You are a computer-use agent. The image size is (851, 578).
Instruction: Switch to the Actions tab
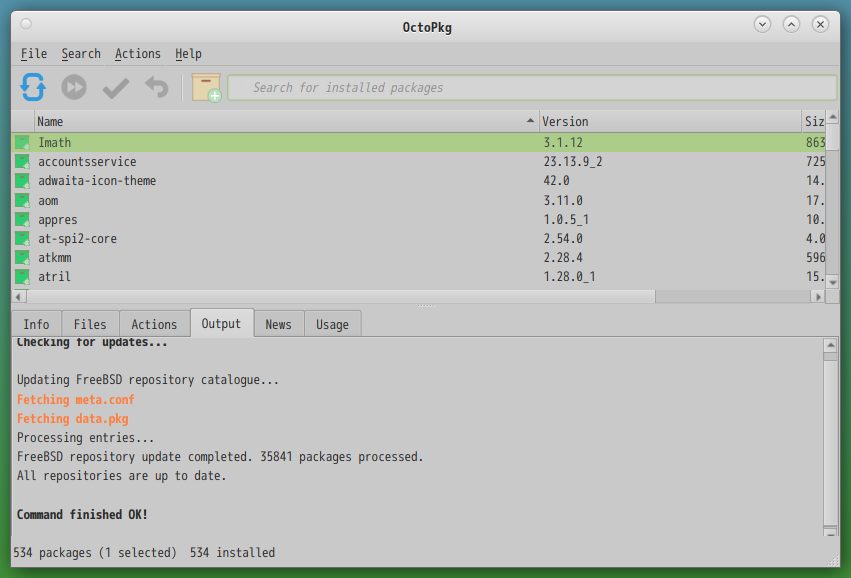click(x=154, y=324)
